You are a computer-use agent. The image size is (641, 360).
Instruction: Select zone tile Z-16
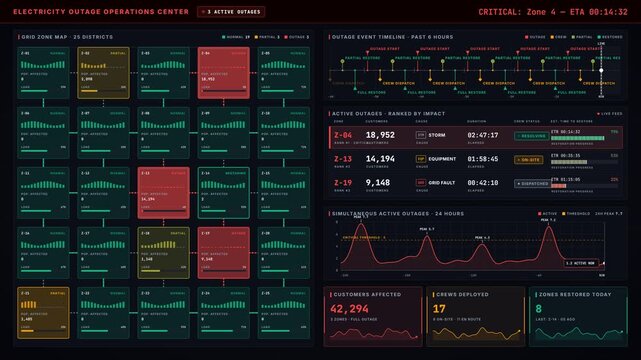[x=43, y=253]
